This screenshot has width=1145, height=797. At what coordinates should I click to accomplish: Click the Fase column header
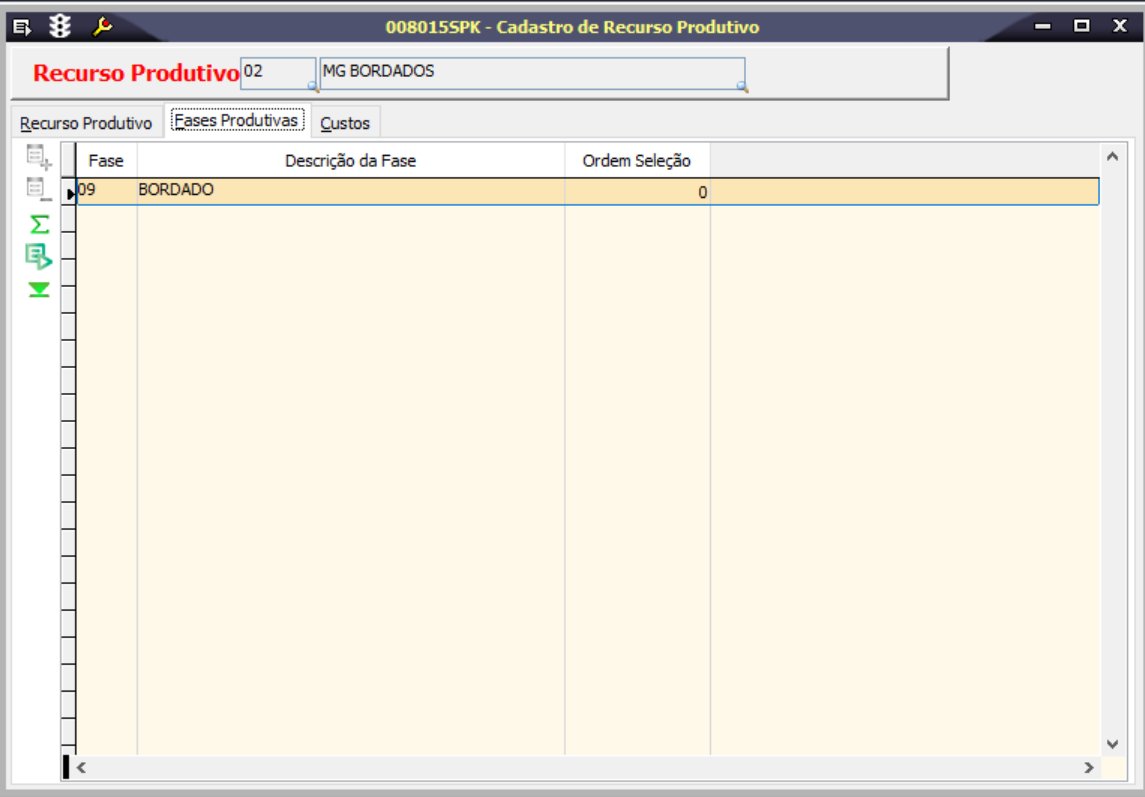tap(107, 161)
